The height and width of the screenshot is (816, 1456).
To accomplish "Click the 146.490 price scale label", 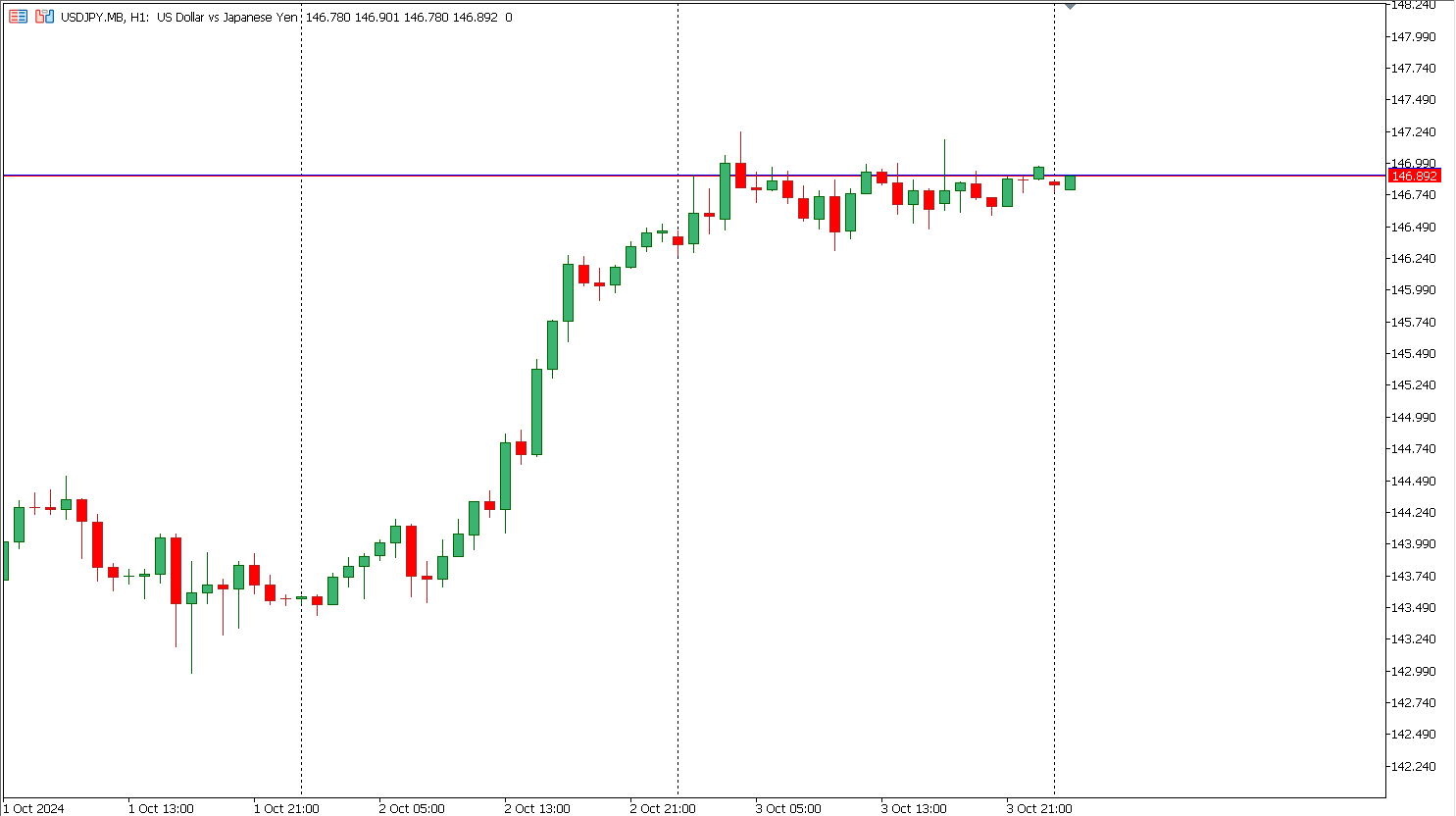I will [x=1413, y=227].
